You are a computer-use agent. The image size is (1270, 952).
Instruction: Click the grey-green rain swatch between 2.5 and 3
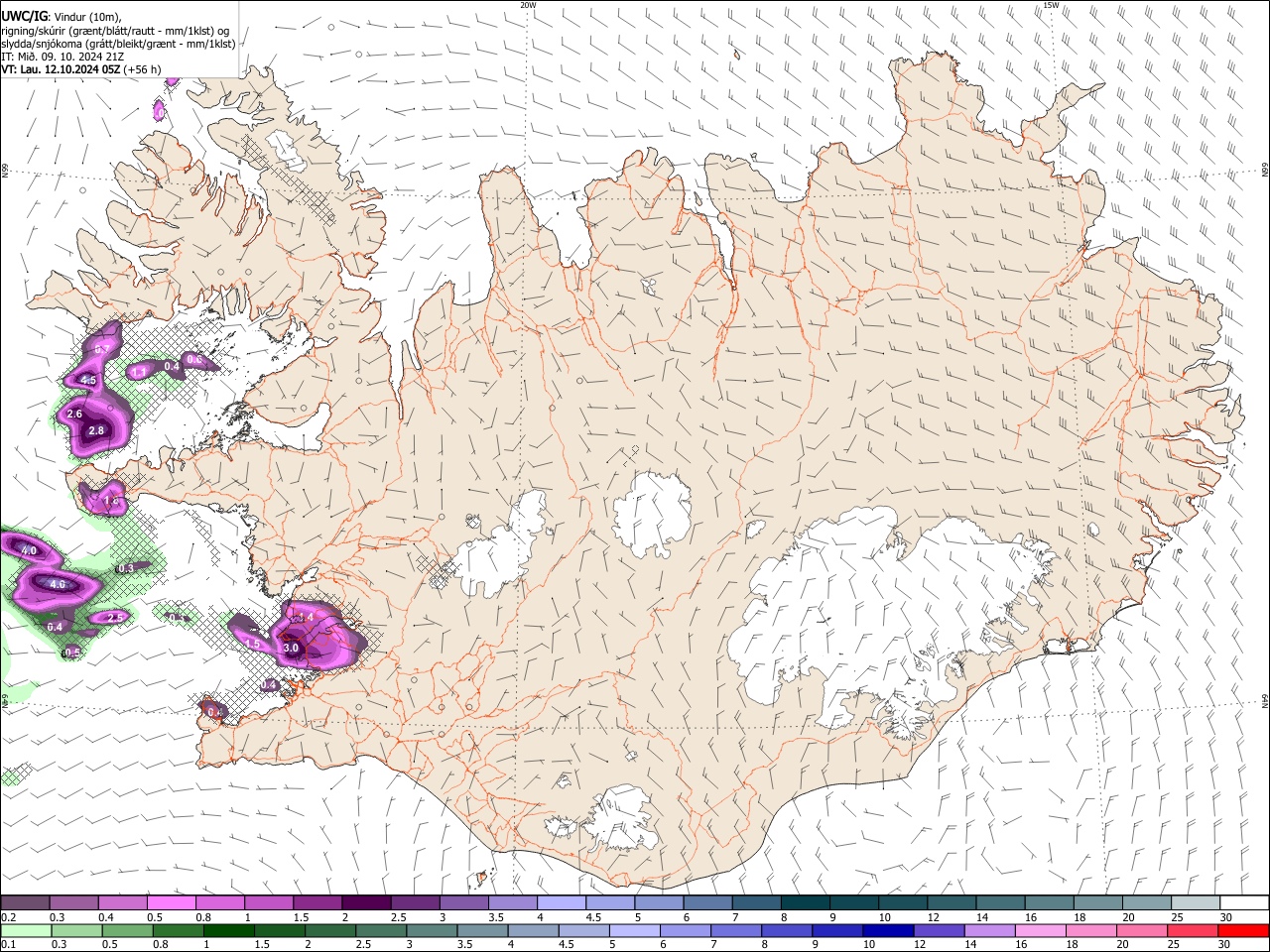tap(380, 931)
